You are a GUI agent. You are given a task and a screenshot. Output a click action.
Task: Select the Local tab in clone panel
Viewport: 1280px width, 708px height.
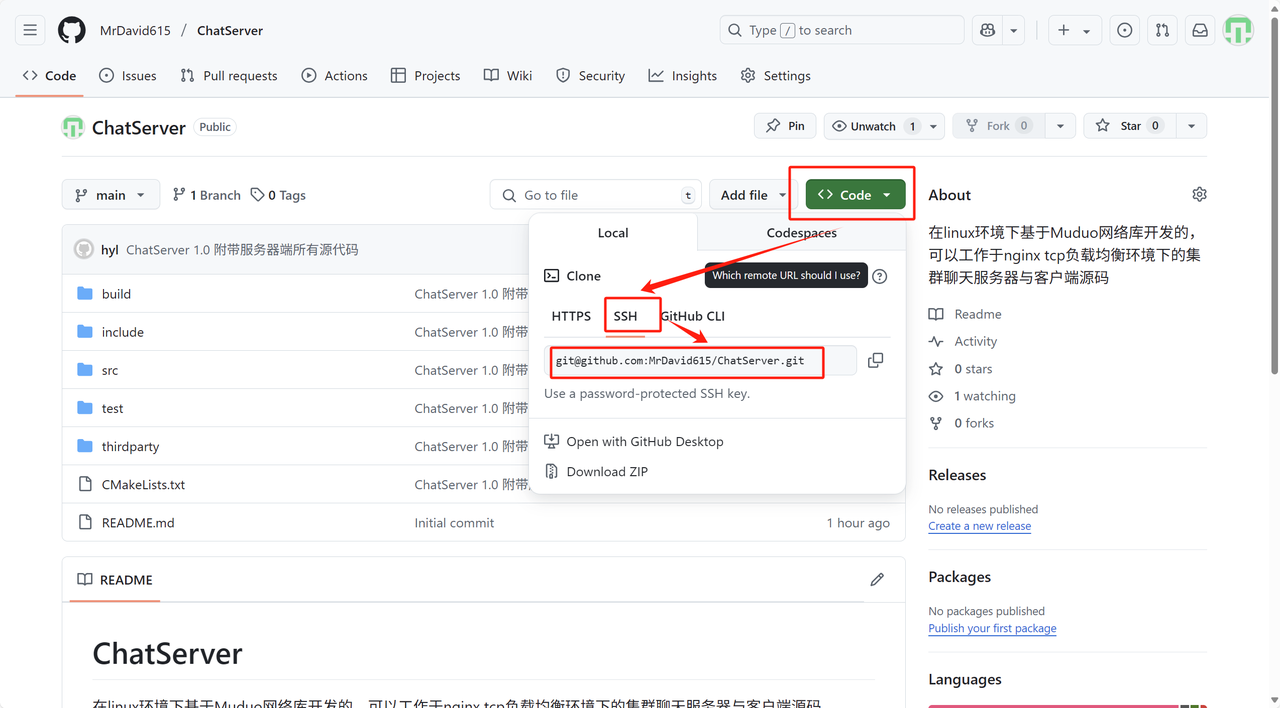[613, 232]
